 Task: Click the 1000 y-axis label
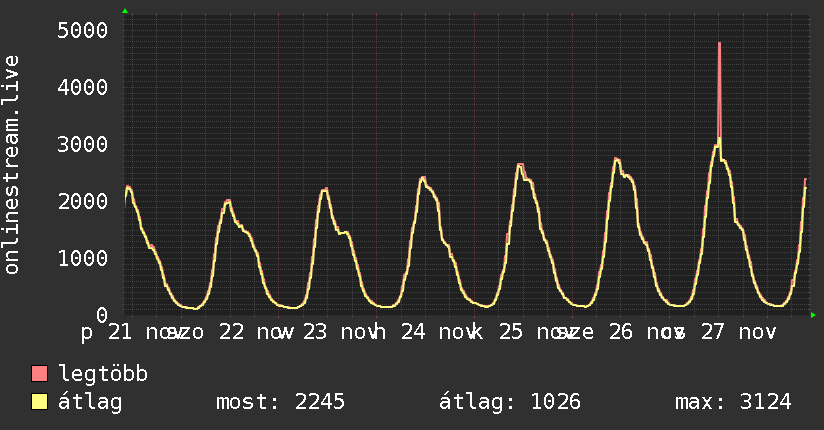click(83, 258)
